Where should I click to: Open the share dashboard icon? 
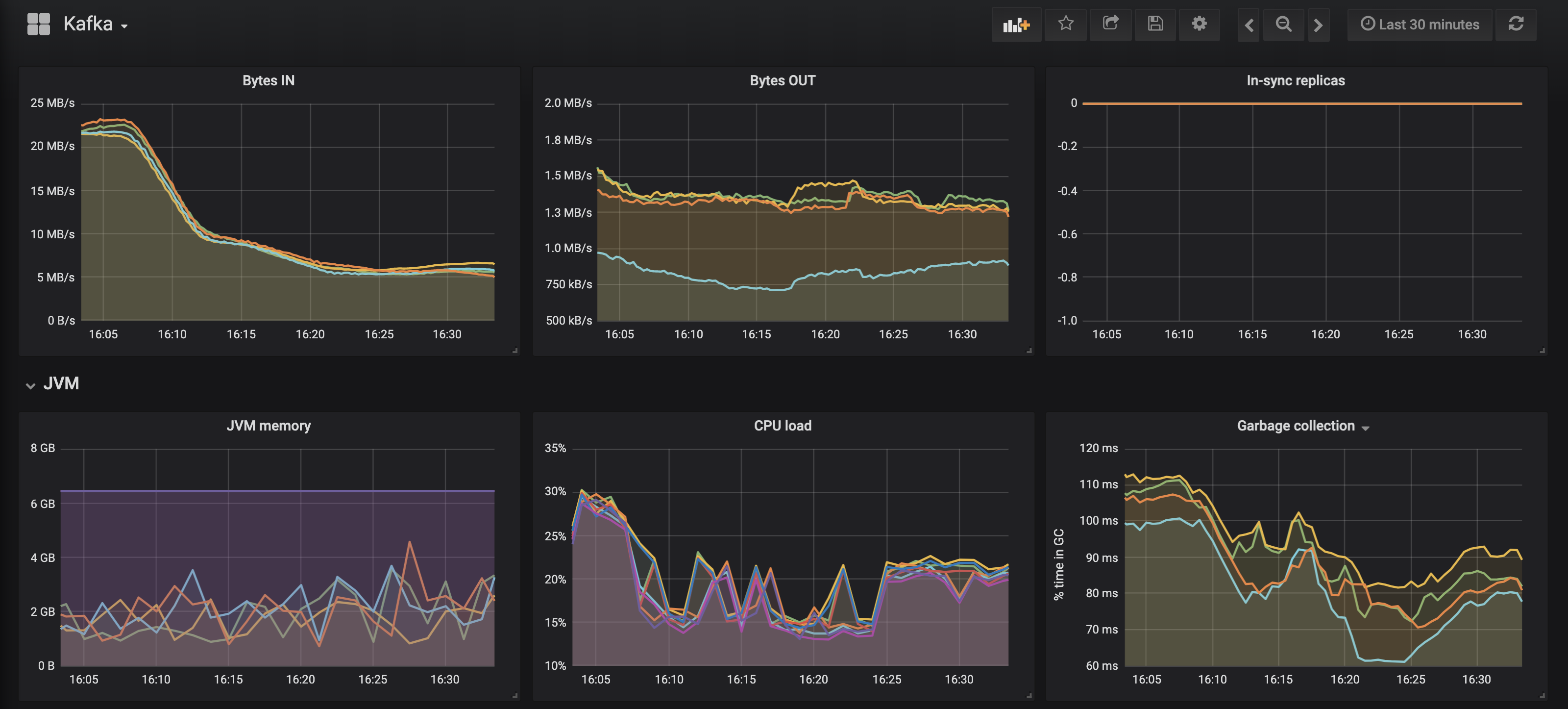(1110, 24)
